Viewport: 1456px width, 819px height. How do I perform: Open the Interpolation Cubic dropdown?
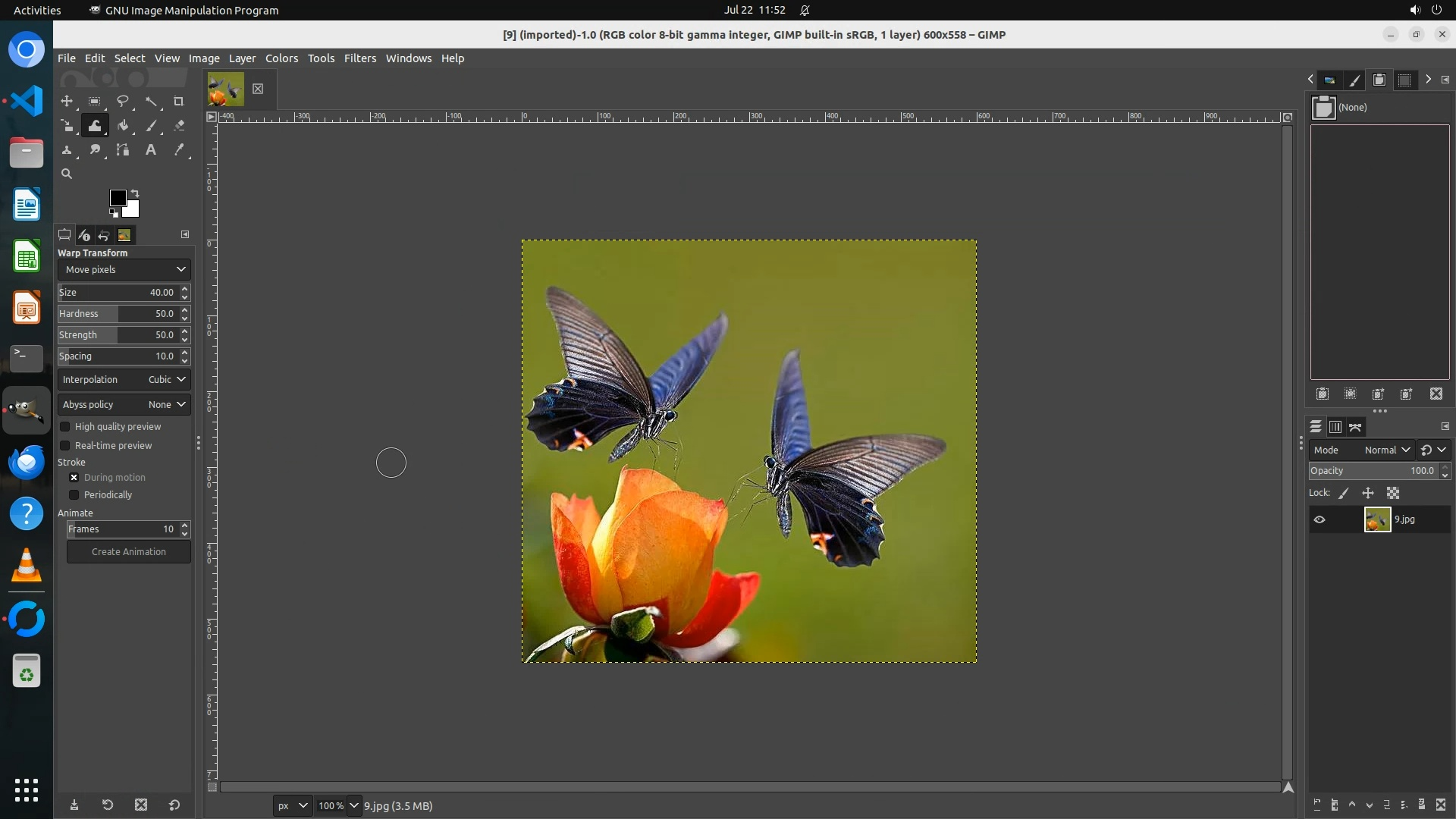(124, 380)
